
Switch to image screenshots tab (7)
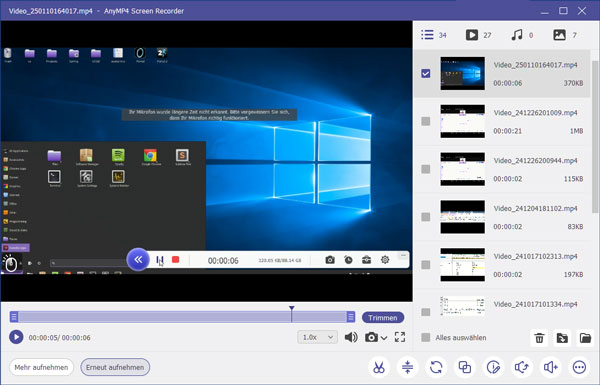click(x=565, y=35)
